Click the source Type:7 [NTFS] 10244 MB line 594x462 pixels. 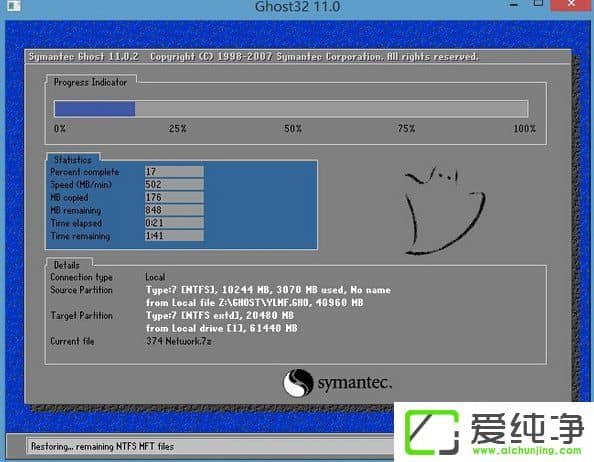coord(268,290)
